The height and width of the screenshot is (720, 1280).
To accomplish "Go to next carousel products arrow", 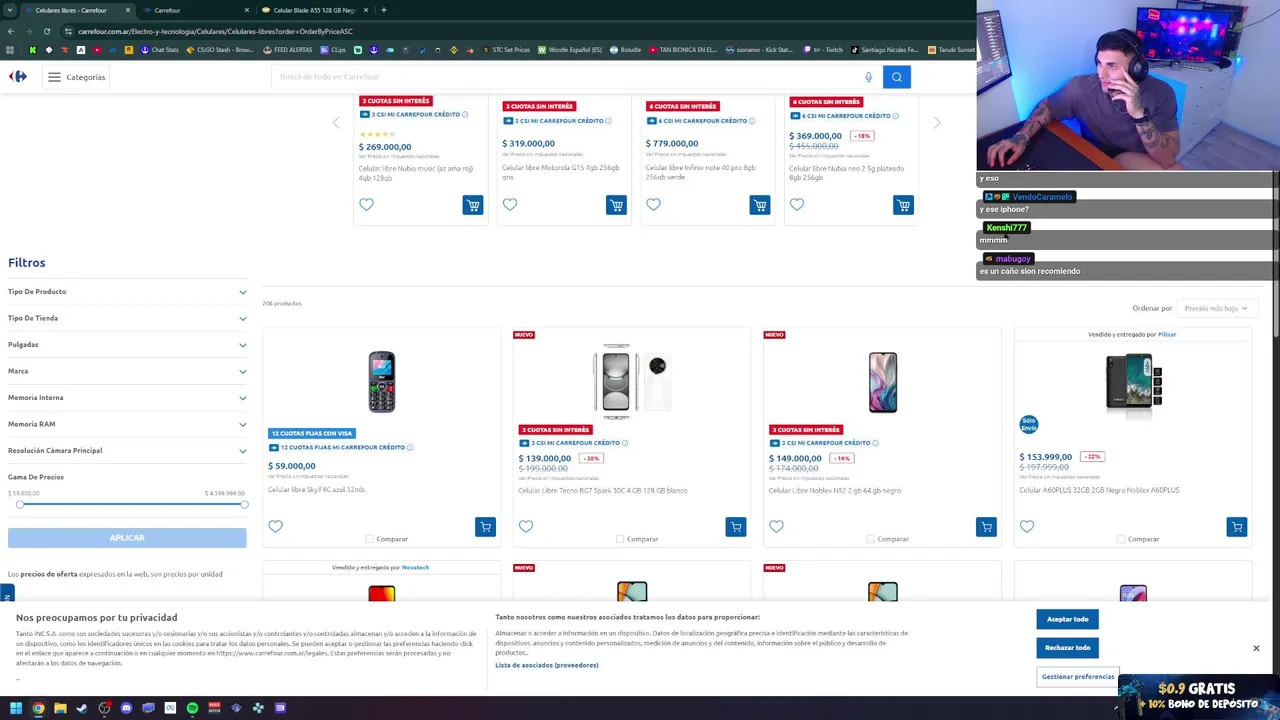I will click(937, 122).
